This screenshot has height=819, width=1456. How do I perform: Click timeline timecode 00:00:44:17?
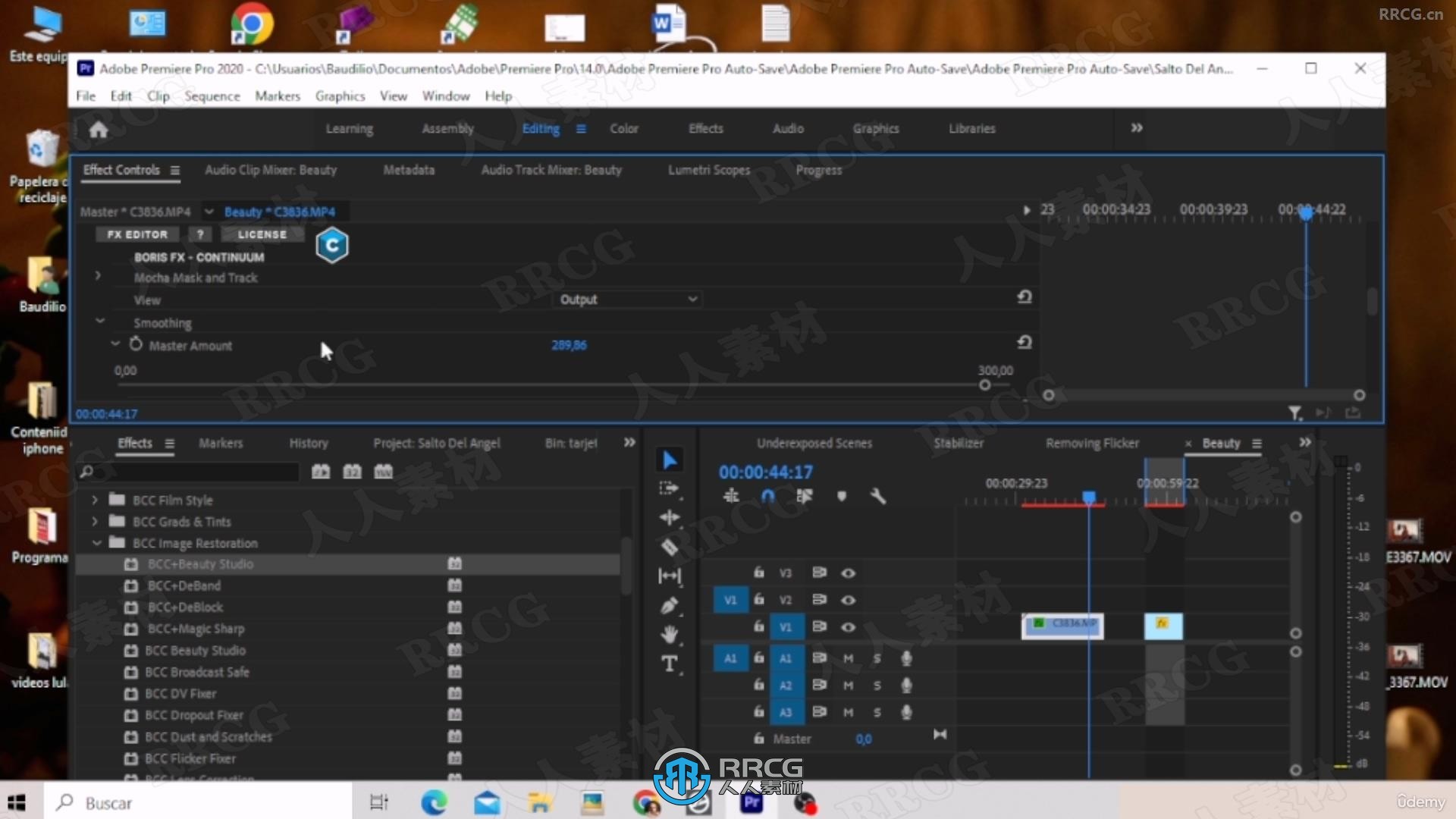766,472
